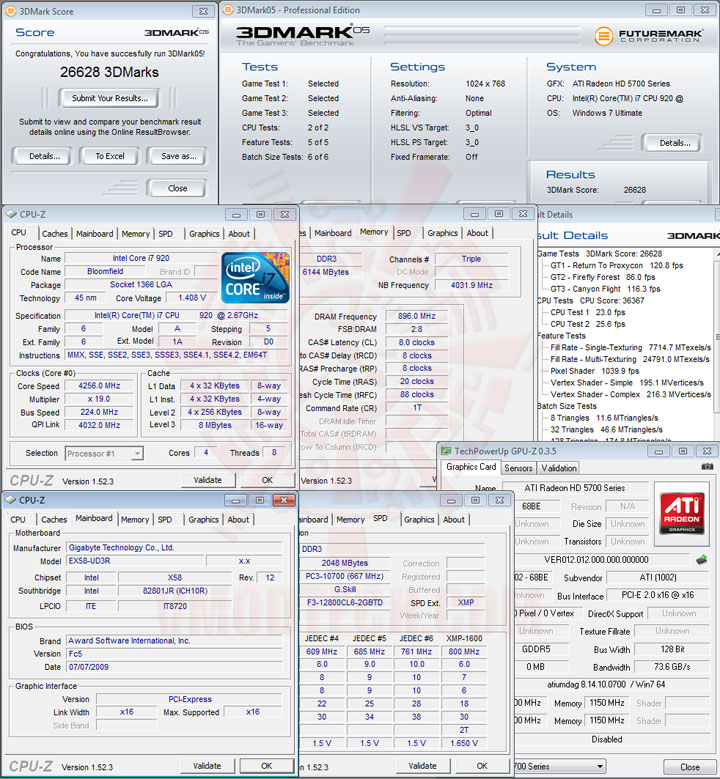Select GT2 - Firefly Forest result row
Viewport: 720px width, 779px height.
[602, 277]
